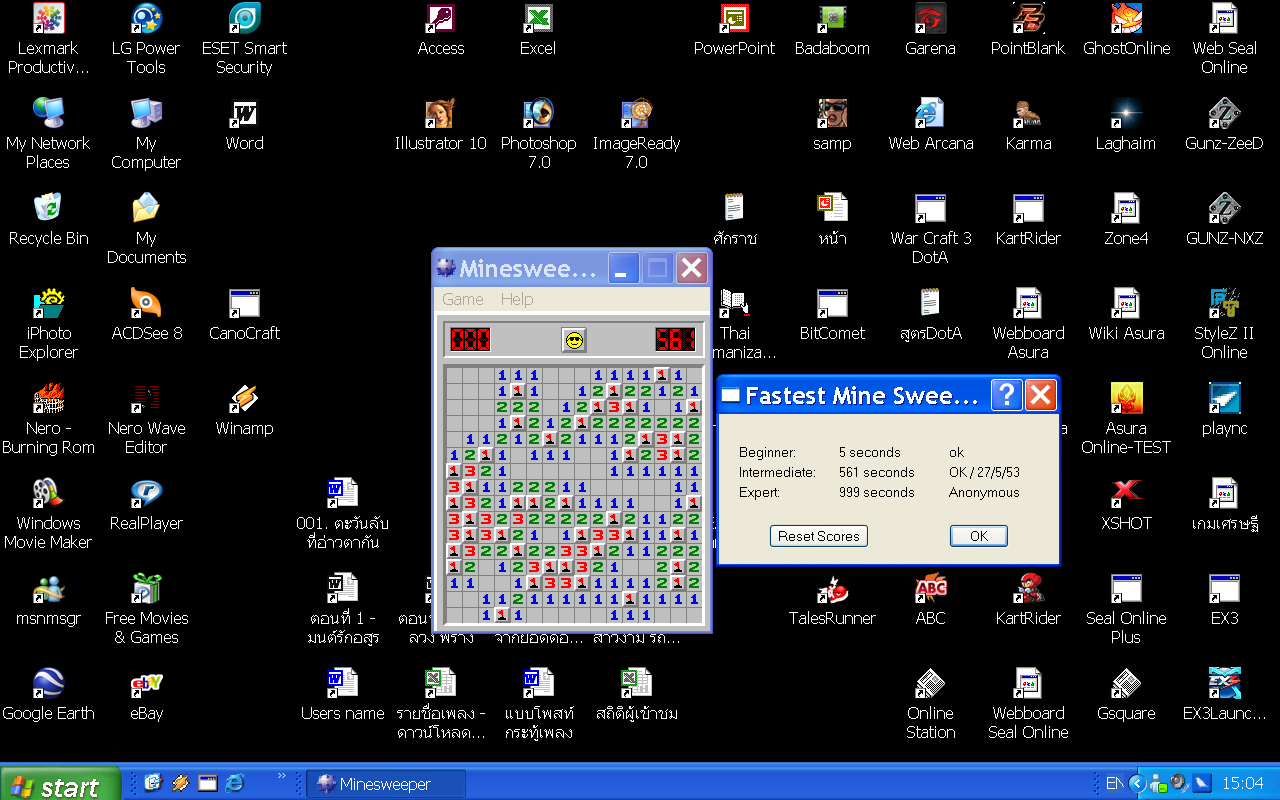Screen dimensions: 1280x800
Task: Launch Internet Explorer from Quick Launch bar
Action: pos(235,783)
